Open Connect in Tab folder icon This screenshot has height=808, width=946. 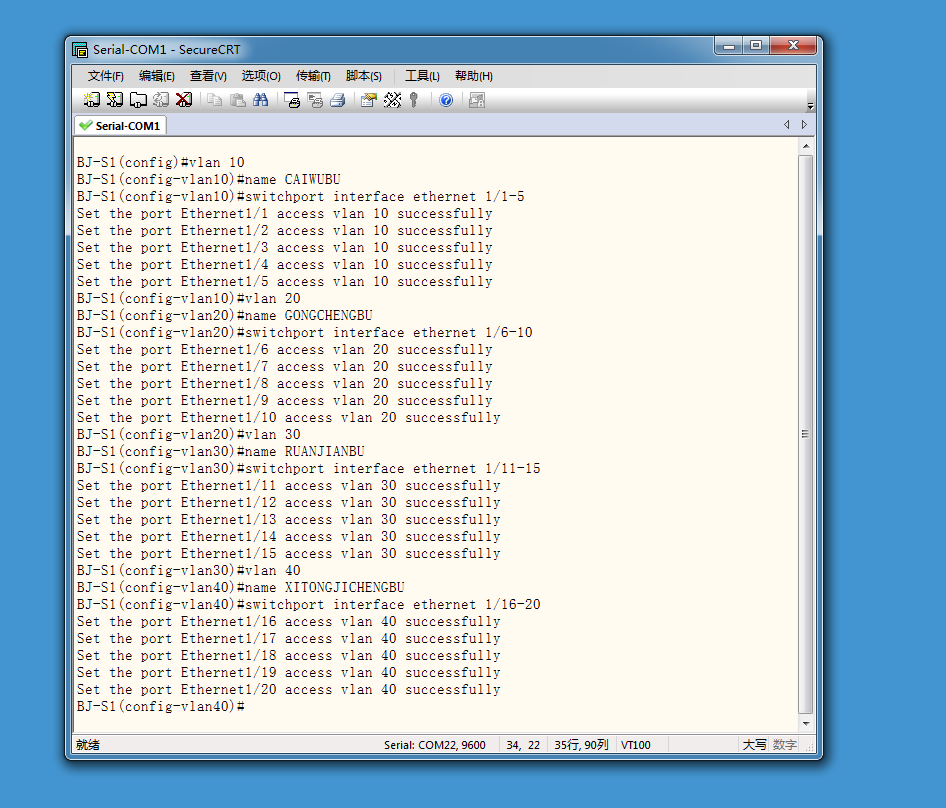tap(138, 100)
